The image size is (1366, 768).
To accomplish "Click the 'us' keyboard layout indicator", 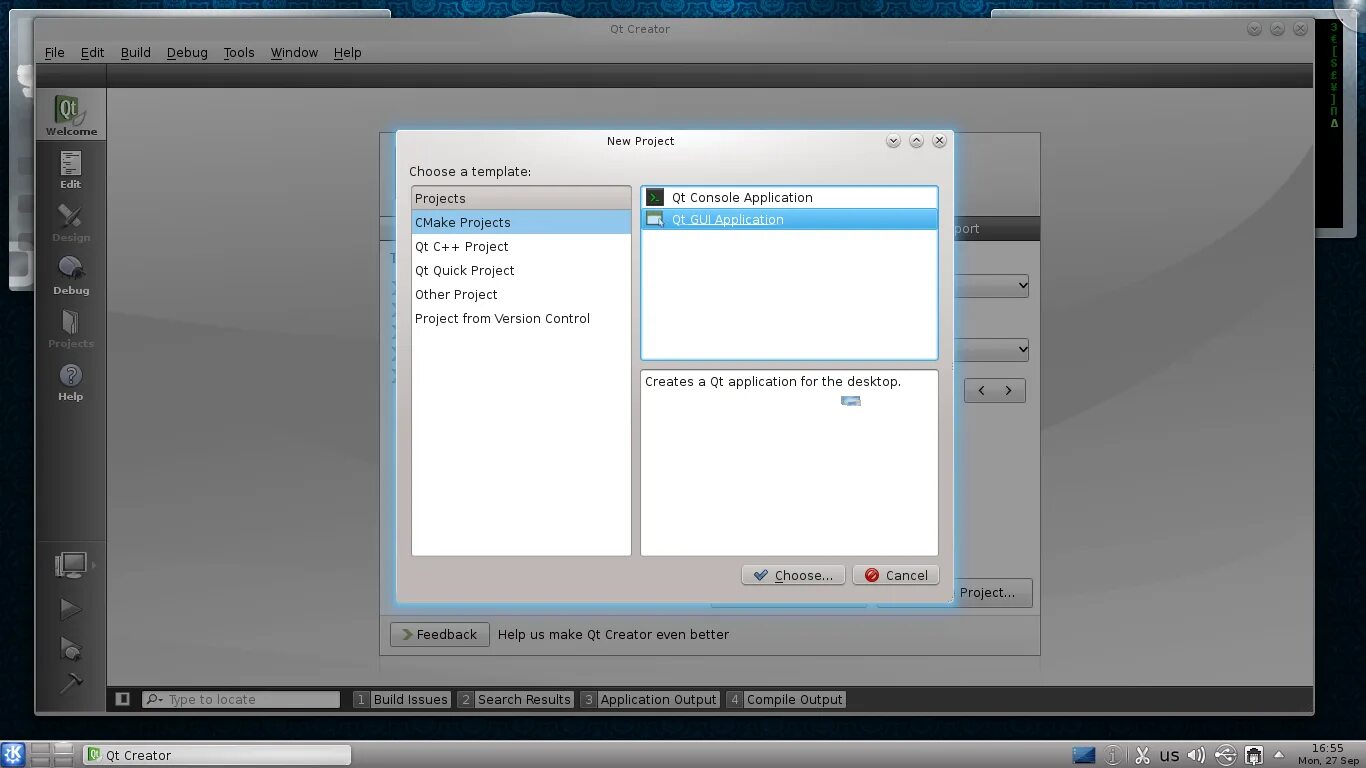I will coord(1169,755).
